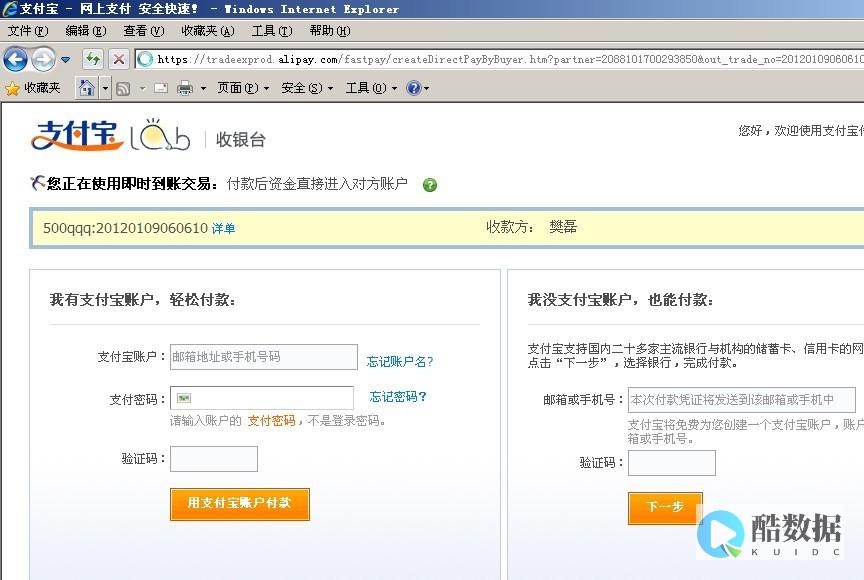This screenshot has width=864, height=580.
Task: Click the 下一步 button
Action: 665,507
